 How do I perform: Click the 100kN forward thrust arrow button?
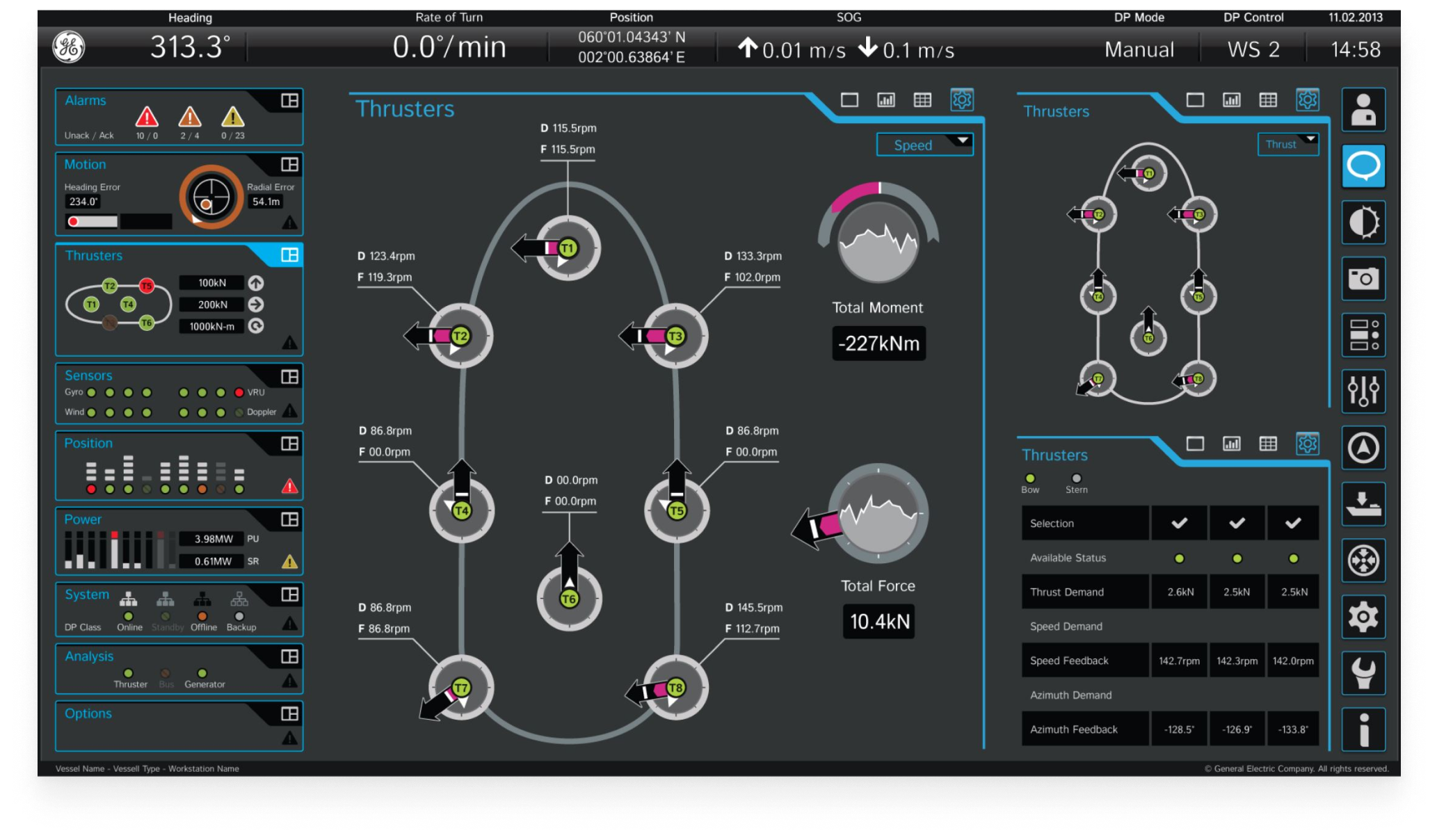(x=256, y=283)
